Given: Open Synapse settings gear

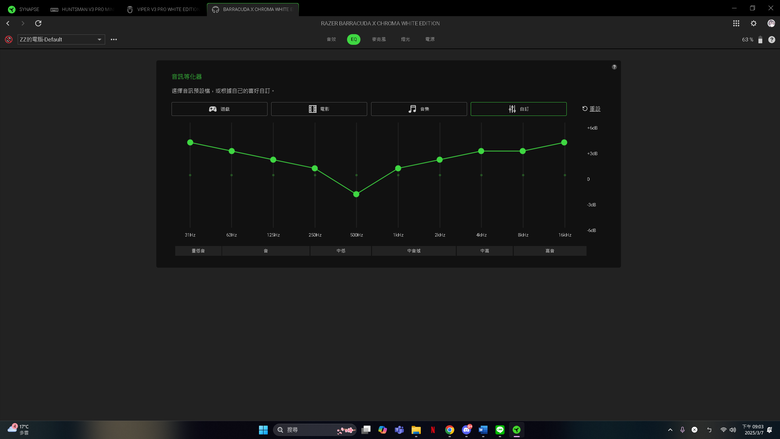Looking at the screenshot, I should point(754,23).
